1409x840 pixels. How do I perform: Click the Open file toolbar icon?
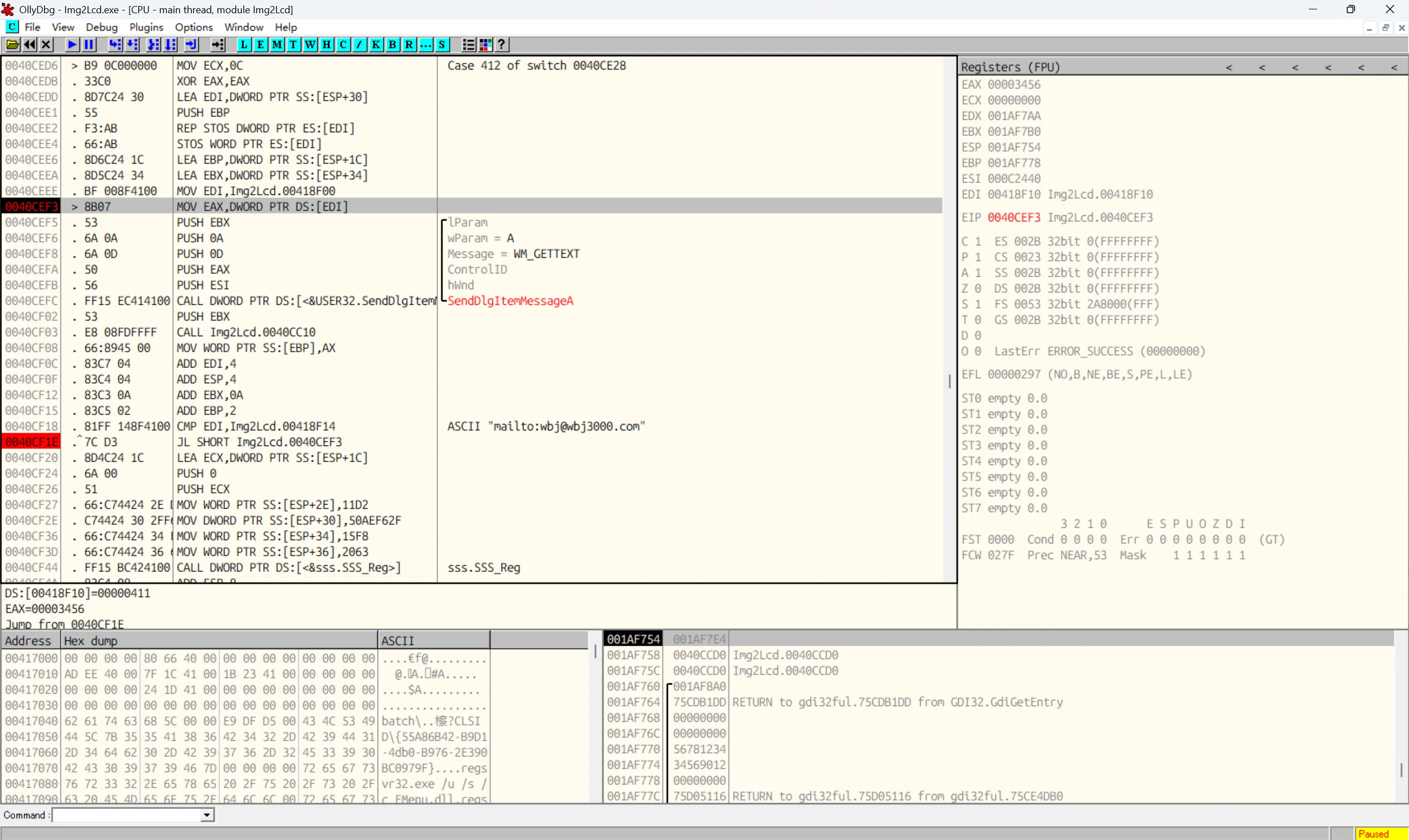(x=13, y=45)
